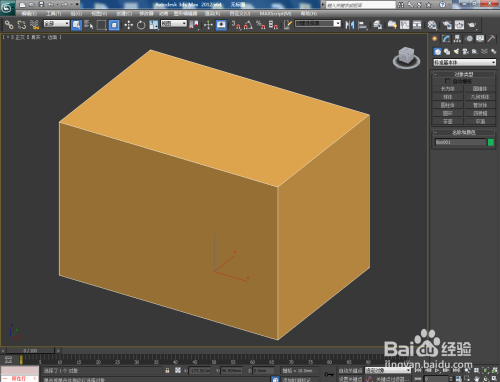The height and width of the screenshot is (382, 500).
Task: Switch to the Motion panel tab
Action: [469, 39]
